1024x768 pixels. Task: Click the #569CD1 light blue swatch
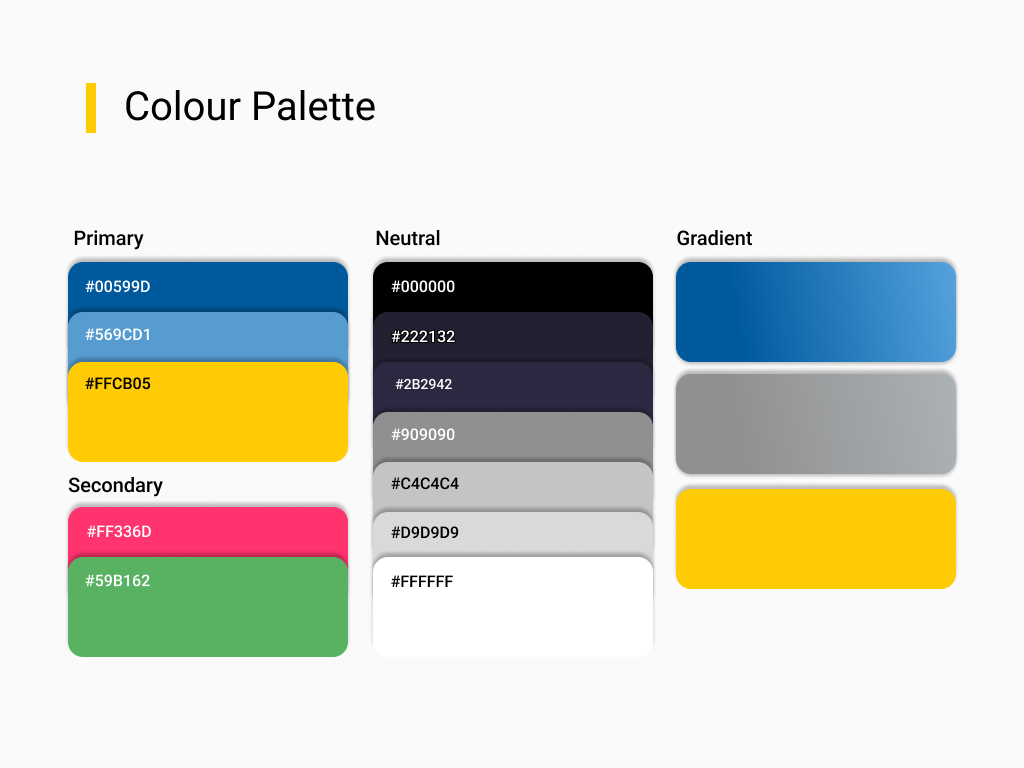coord(208,336)
